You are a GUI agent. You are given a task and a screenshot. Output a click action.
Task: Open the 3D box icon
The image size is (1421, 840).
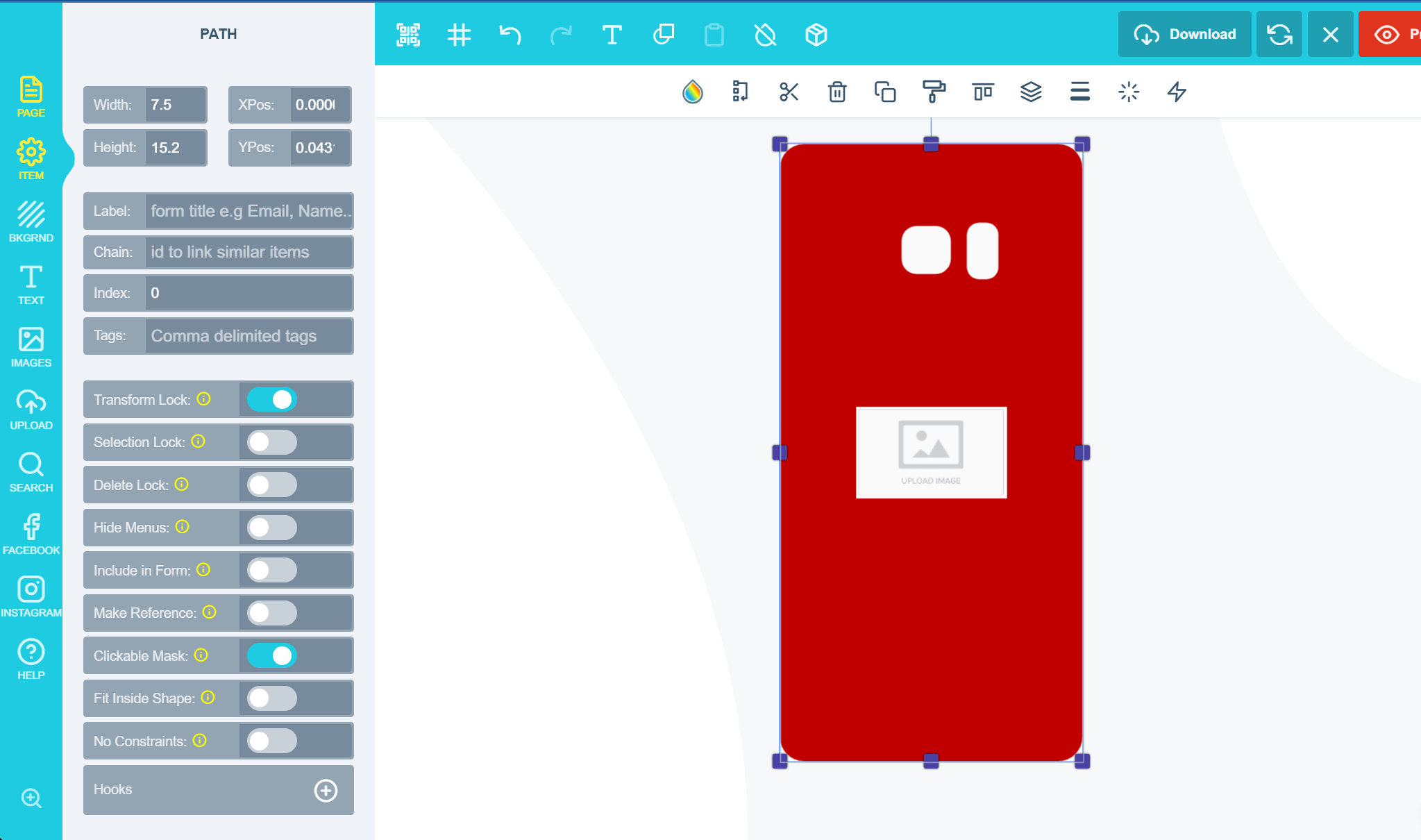point(816,35)
